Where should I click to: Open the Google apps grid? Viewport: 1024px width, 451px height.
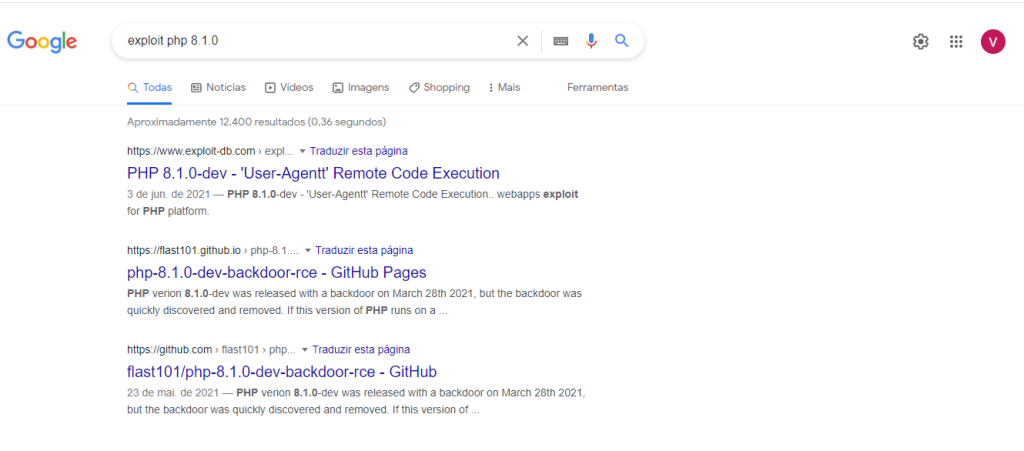click(x=956, y=41)
